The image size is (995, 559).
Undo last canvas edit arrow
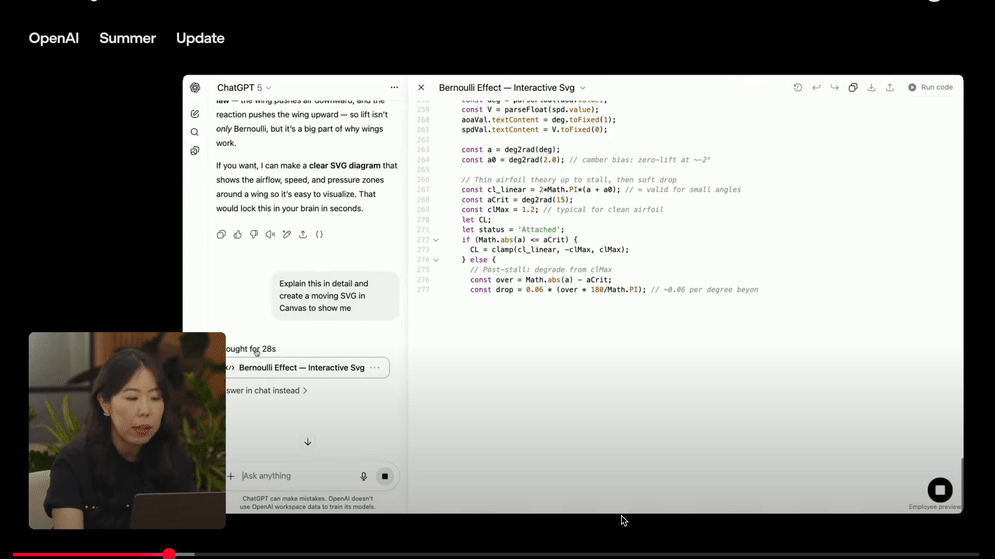pos(816,88)
